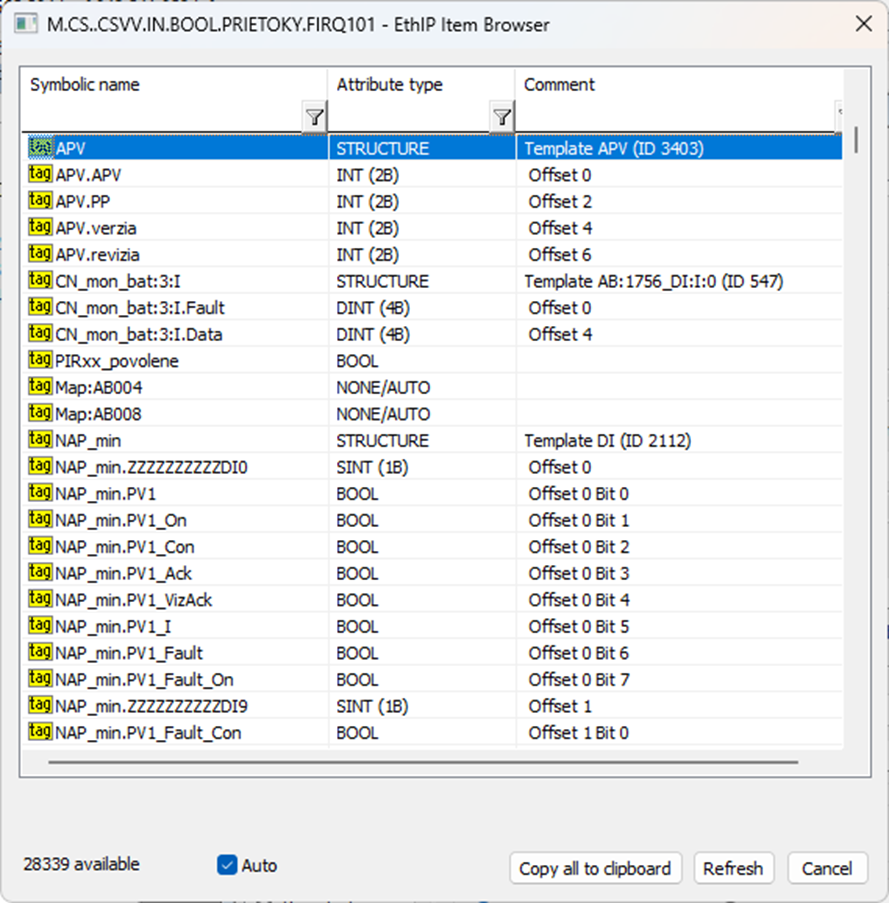Viewport: 889px width, 903px height.
Task: Toggle the Auto checkbox
Action: tap(227, 865)
